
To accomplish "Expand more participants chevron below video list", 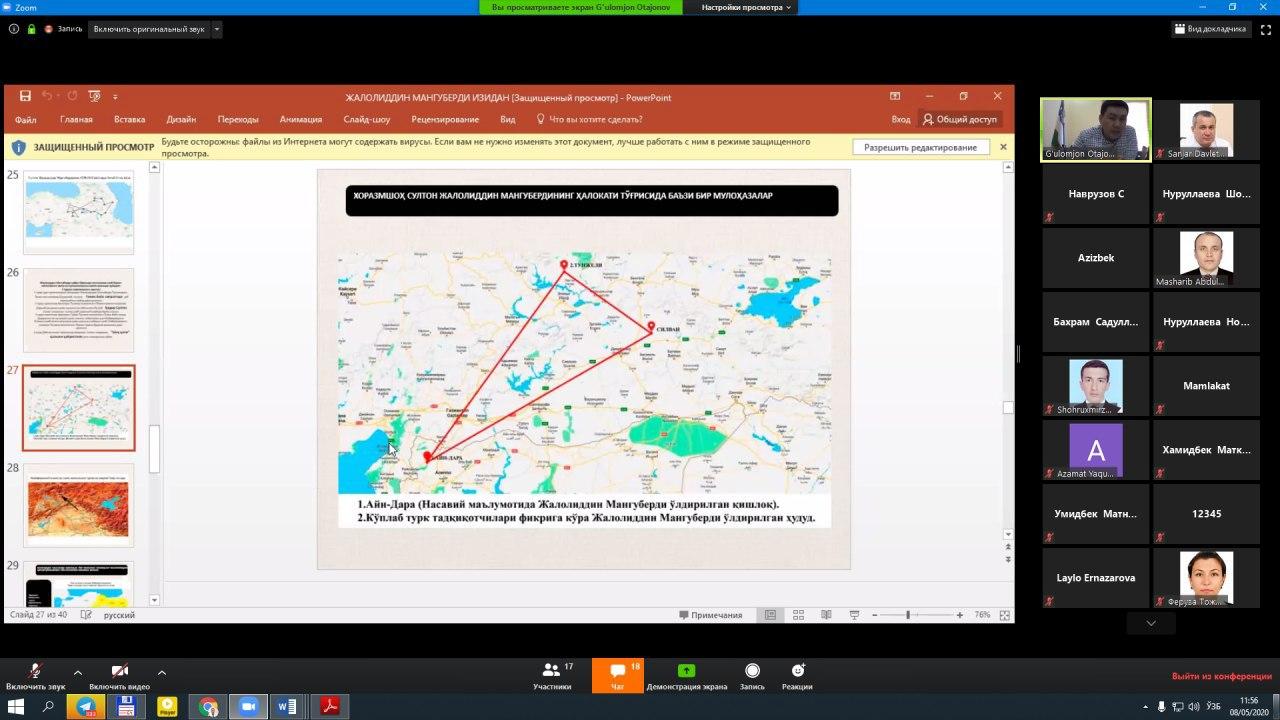I will click(1150, 623).
